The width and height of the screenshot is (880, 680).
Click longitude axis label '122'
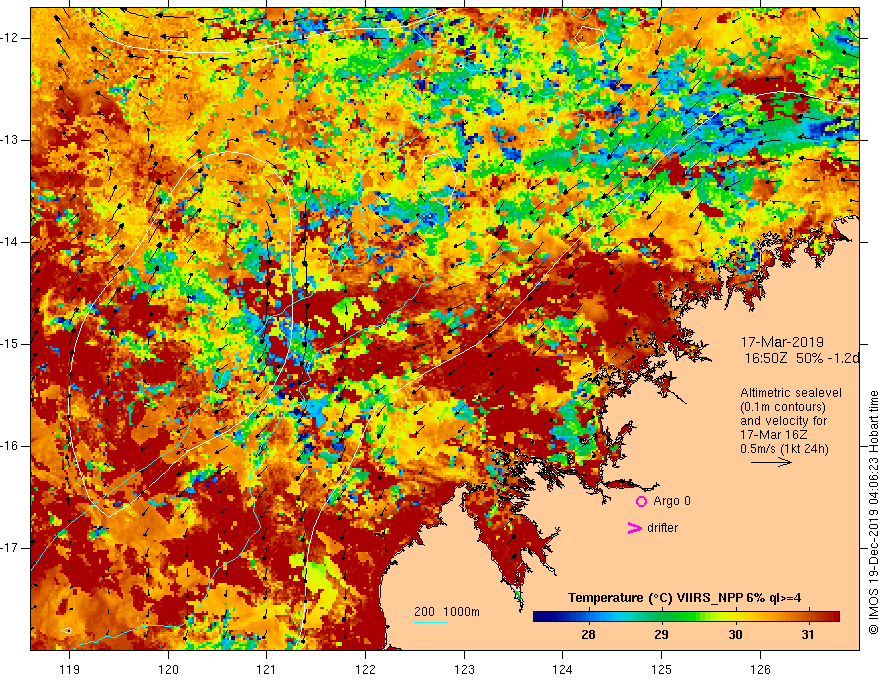pos(365,669)
